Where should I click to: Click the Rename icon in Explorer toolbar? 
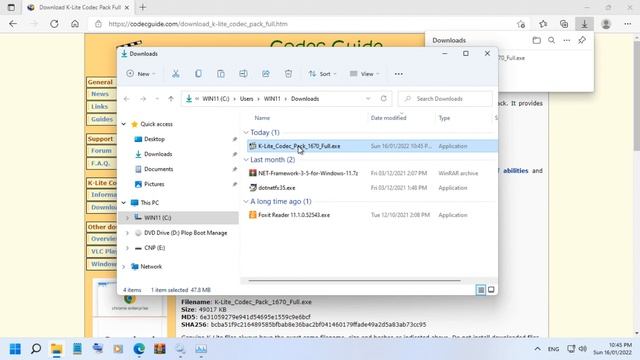point(243,74)
